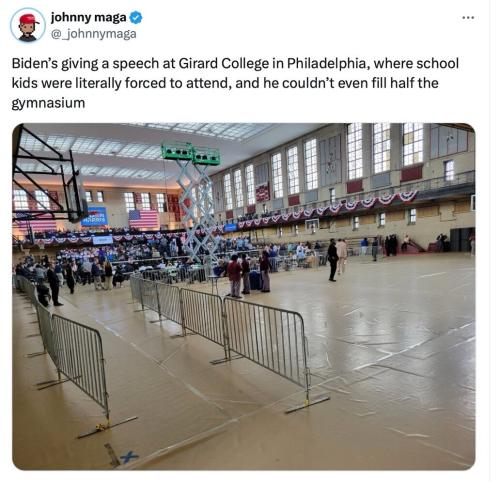Select the display name johnny maga
The width and height of the screenshot is (500, 482).
[x=88, y=18]
